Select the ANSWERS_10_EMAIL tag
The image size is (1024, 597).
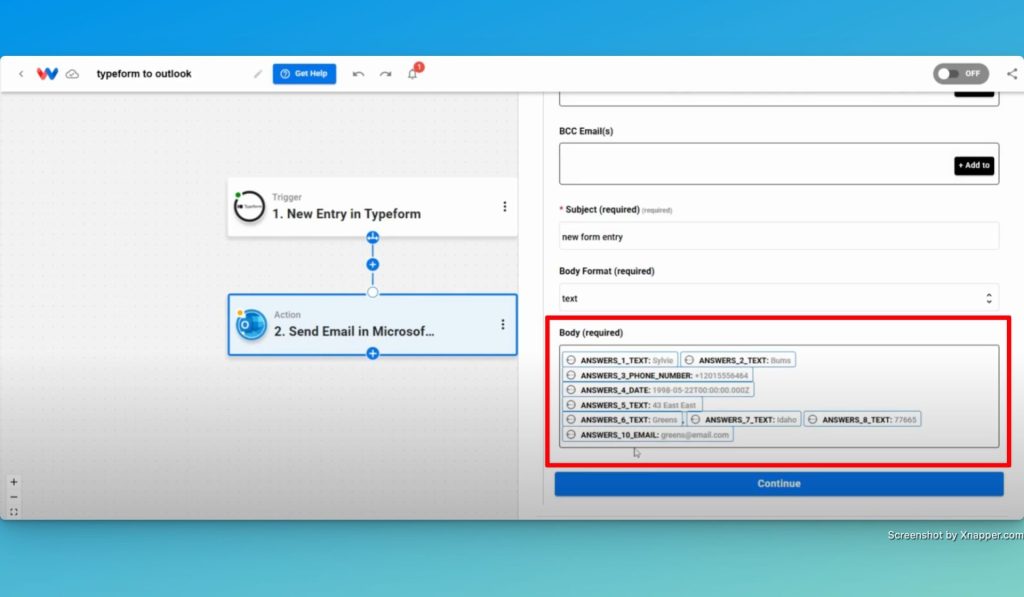[648, 434]
